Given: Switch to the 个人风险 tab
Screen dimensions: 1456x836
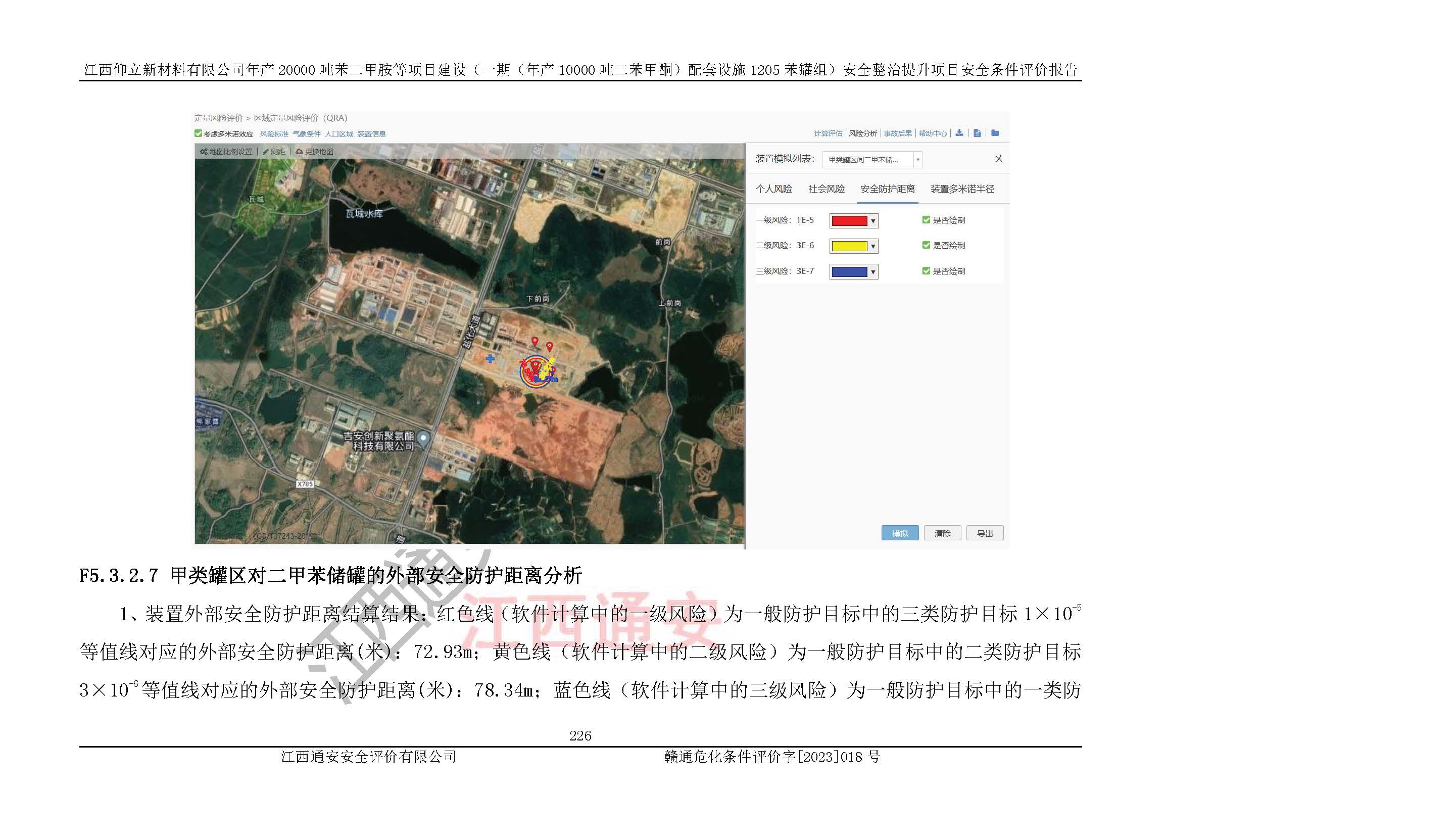Looking at the screenshot, I should [773, 189].
